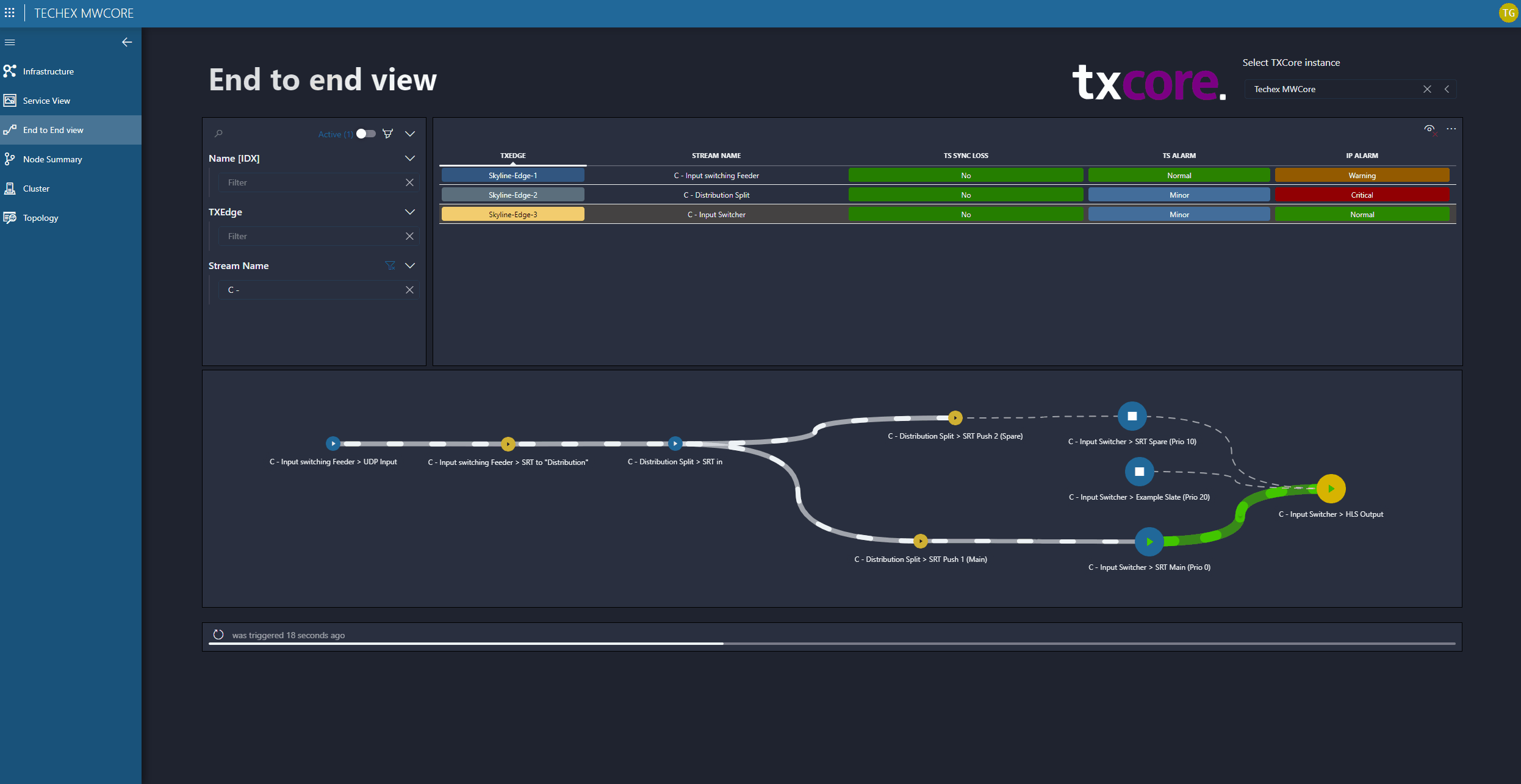1521x784 pixels.
Task: Click Minor TS alarm cell for Skyline-Edge-2
Action: tap(1179, 195)
